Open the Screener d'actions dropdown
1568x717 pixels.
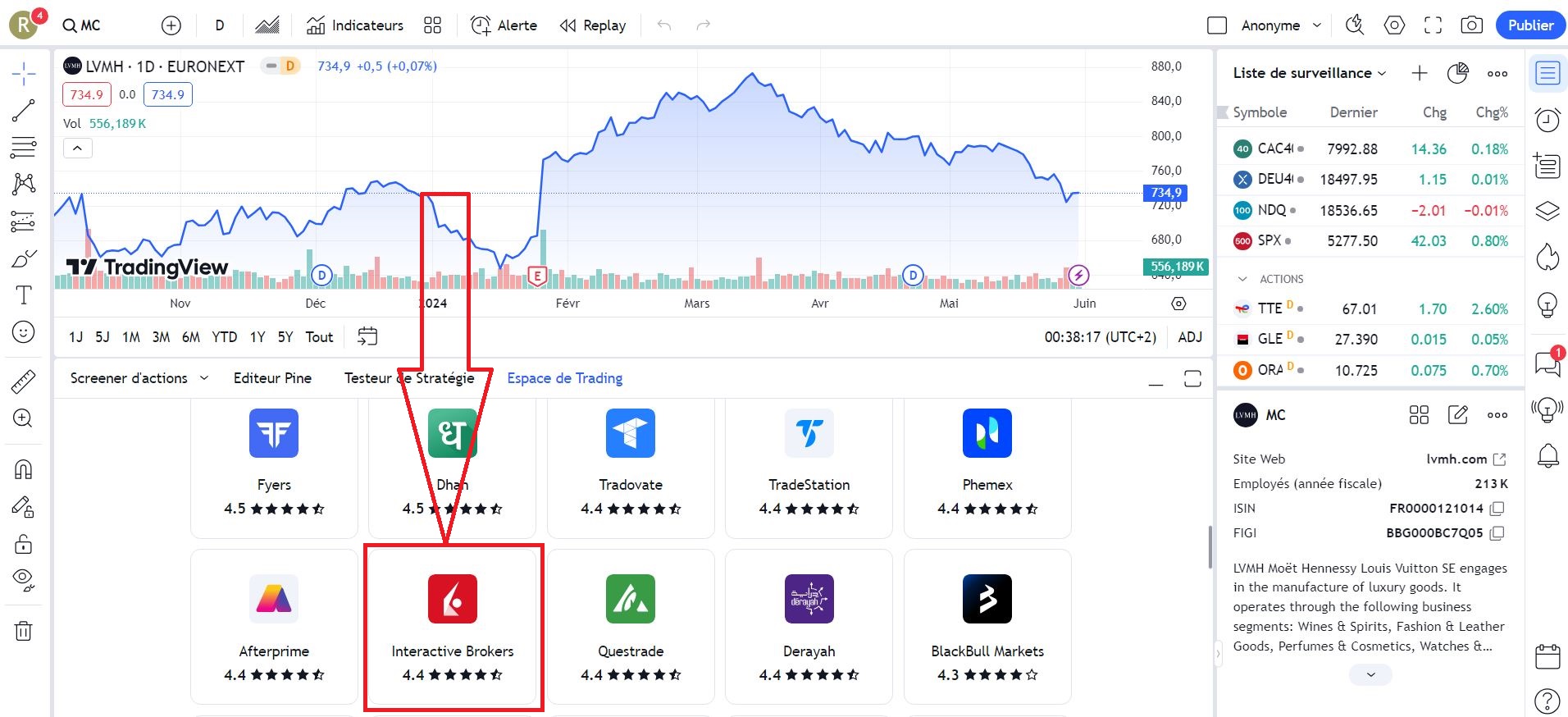tap(139, 378)
